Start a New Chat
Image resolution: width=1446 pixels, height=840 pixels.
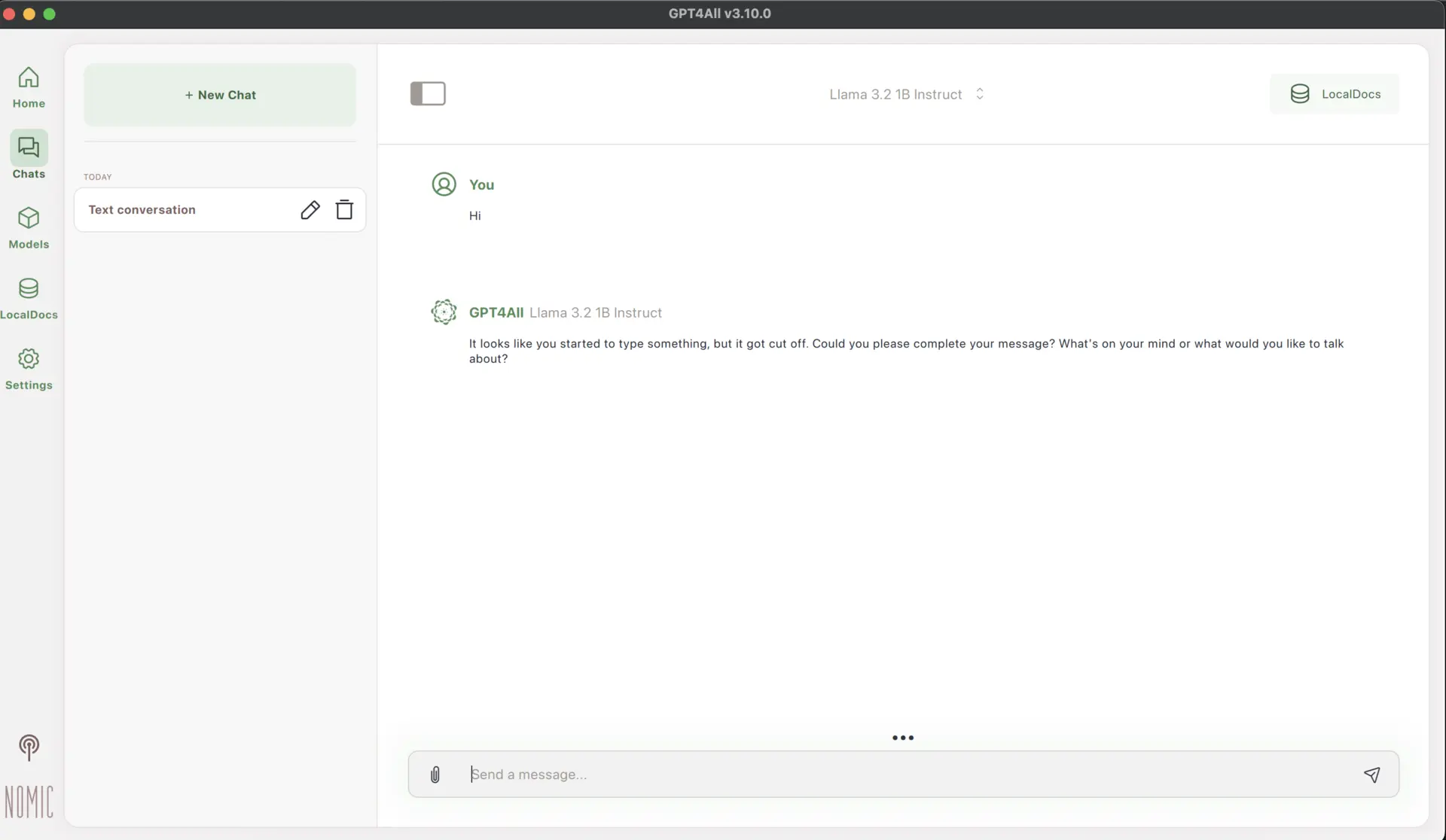click(x=220, y=94)
